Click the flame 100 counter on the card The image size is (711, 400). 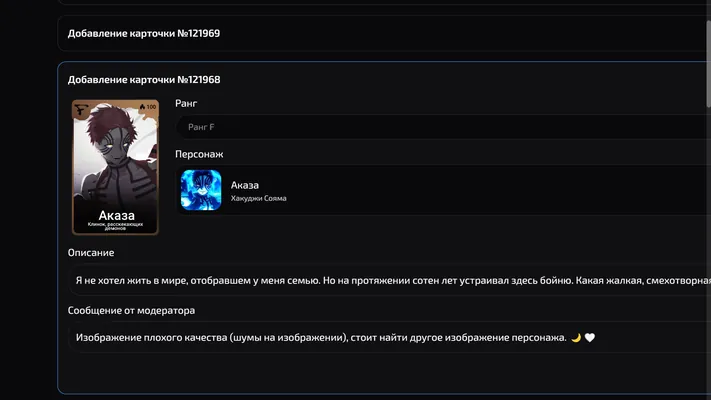coord(147,107)
